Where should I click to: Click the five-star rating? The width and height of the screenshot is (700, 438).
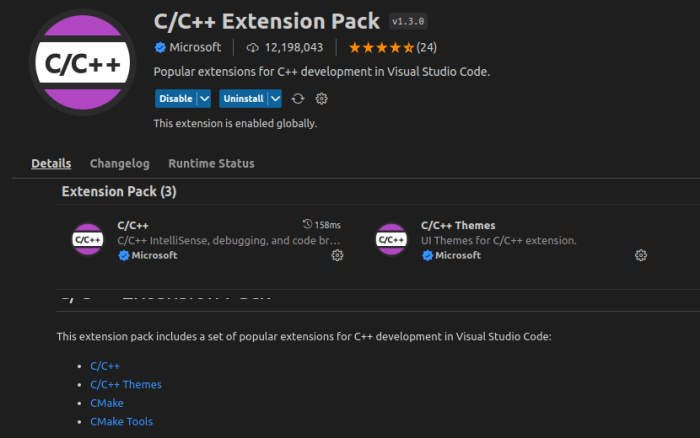(380, 47)
